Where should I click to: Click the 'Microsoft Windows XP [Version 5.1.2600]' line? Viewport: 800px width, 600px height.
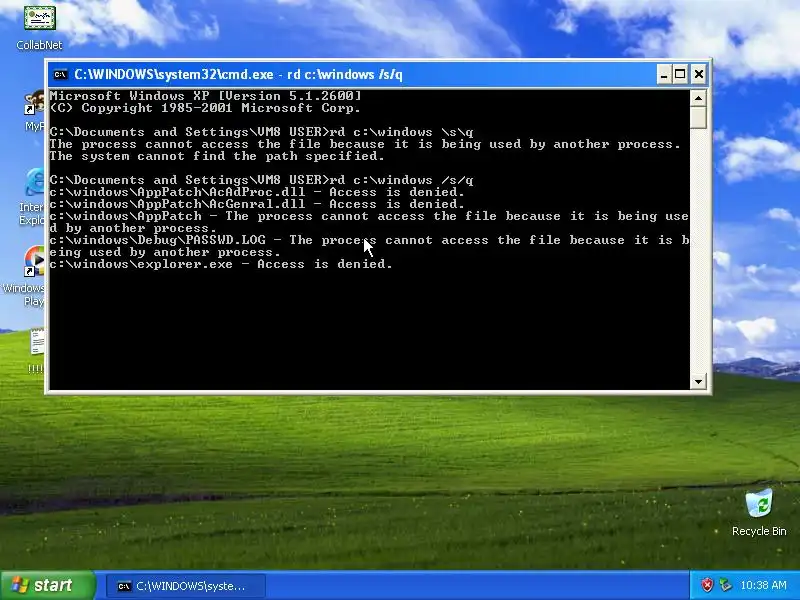(x=205, y=96)
